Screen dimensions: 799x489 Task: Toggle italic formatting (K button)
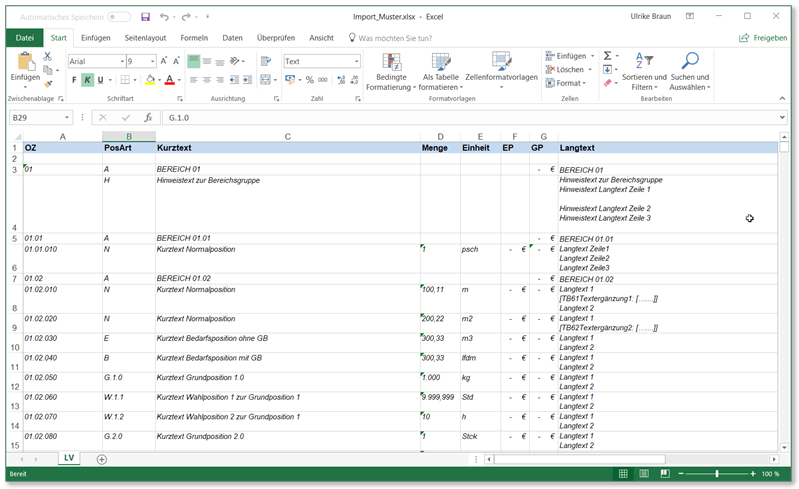(88, 80)
